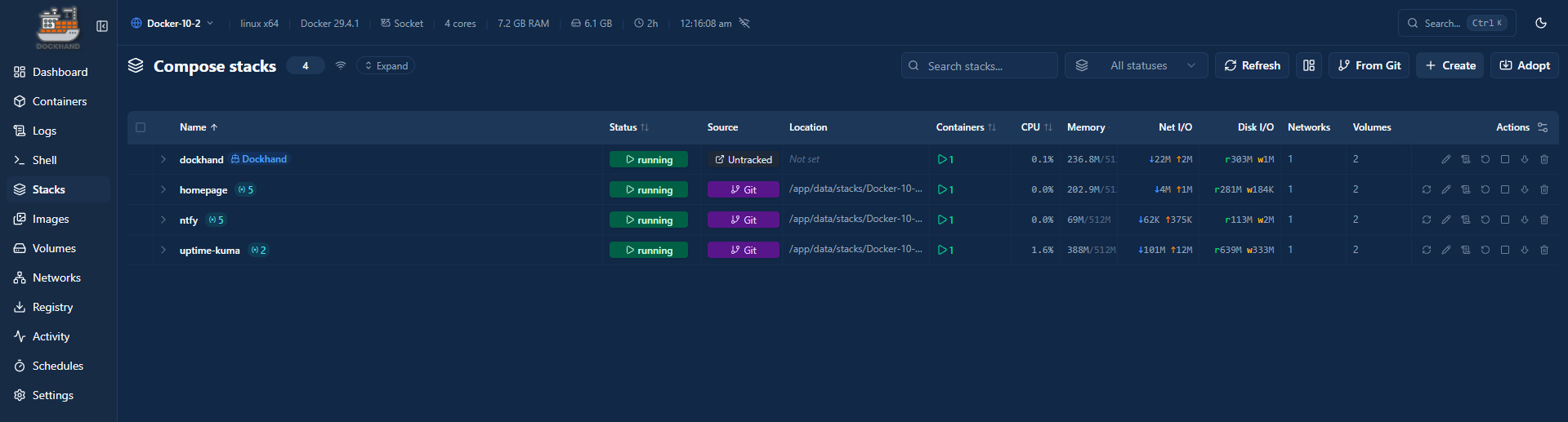The width and height of the screenshot is (1568, 422).
Task: Stop the uptime-kuma stack
Action: click(x=1505, y=250)
